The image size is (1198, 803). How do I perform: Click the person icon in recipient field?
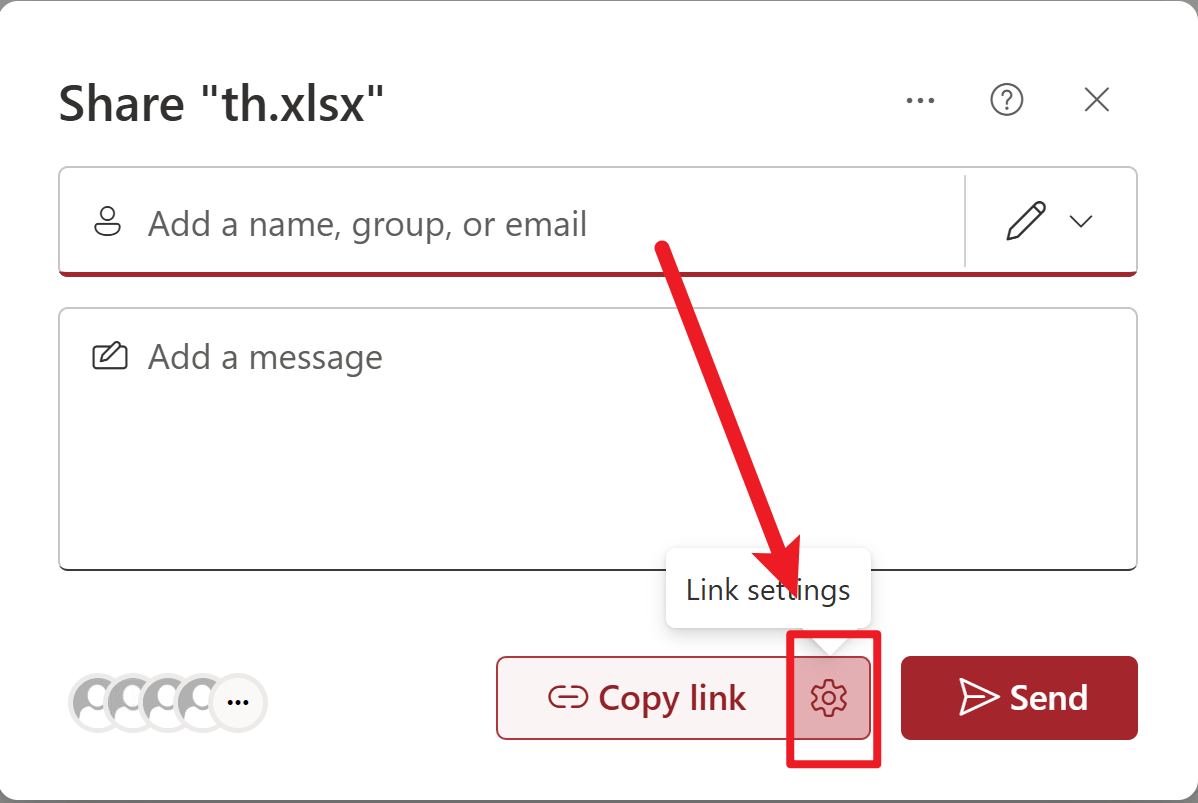coord(108,222)
